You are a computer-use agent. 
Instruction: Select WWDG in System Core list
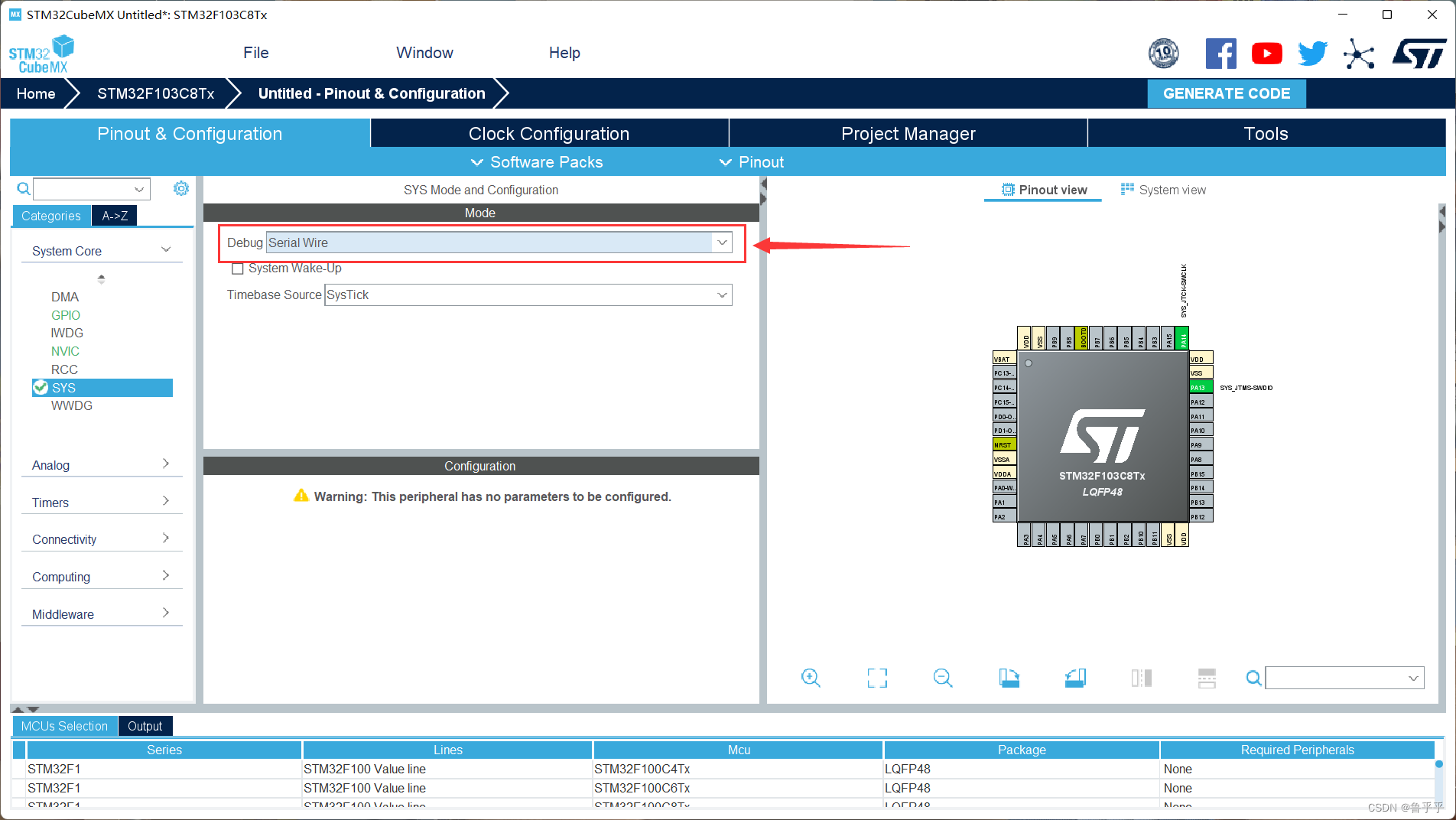pyautogui.click(x=71, y=405)
